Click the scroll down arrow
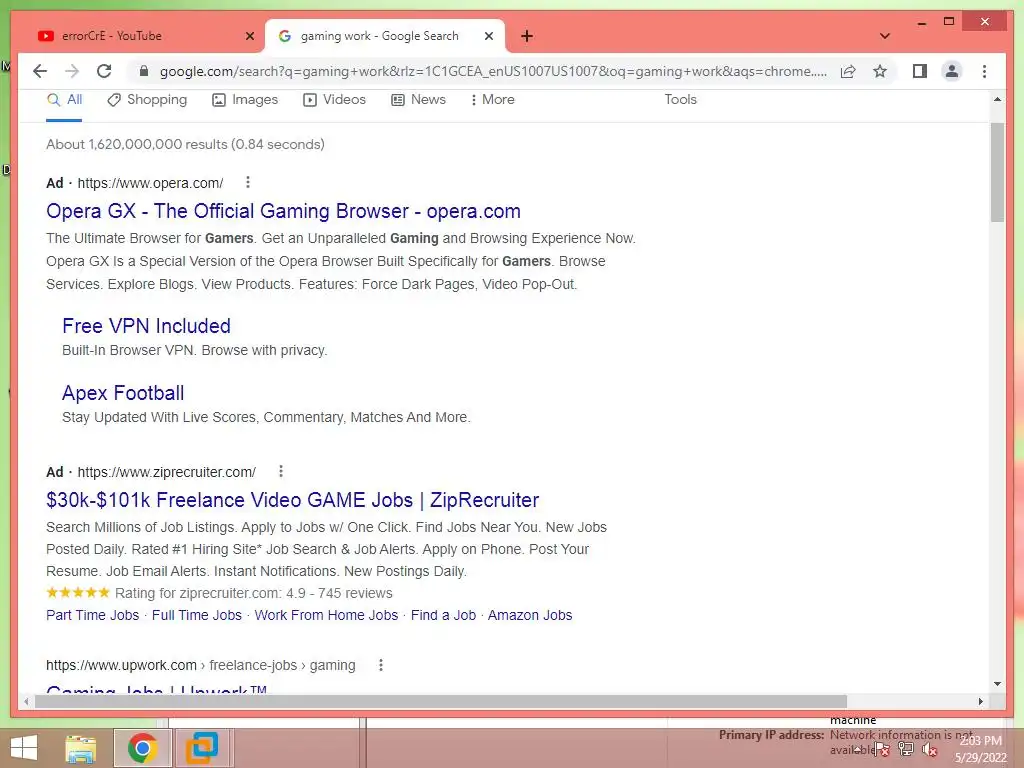 click(997, 684)
